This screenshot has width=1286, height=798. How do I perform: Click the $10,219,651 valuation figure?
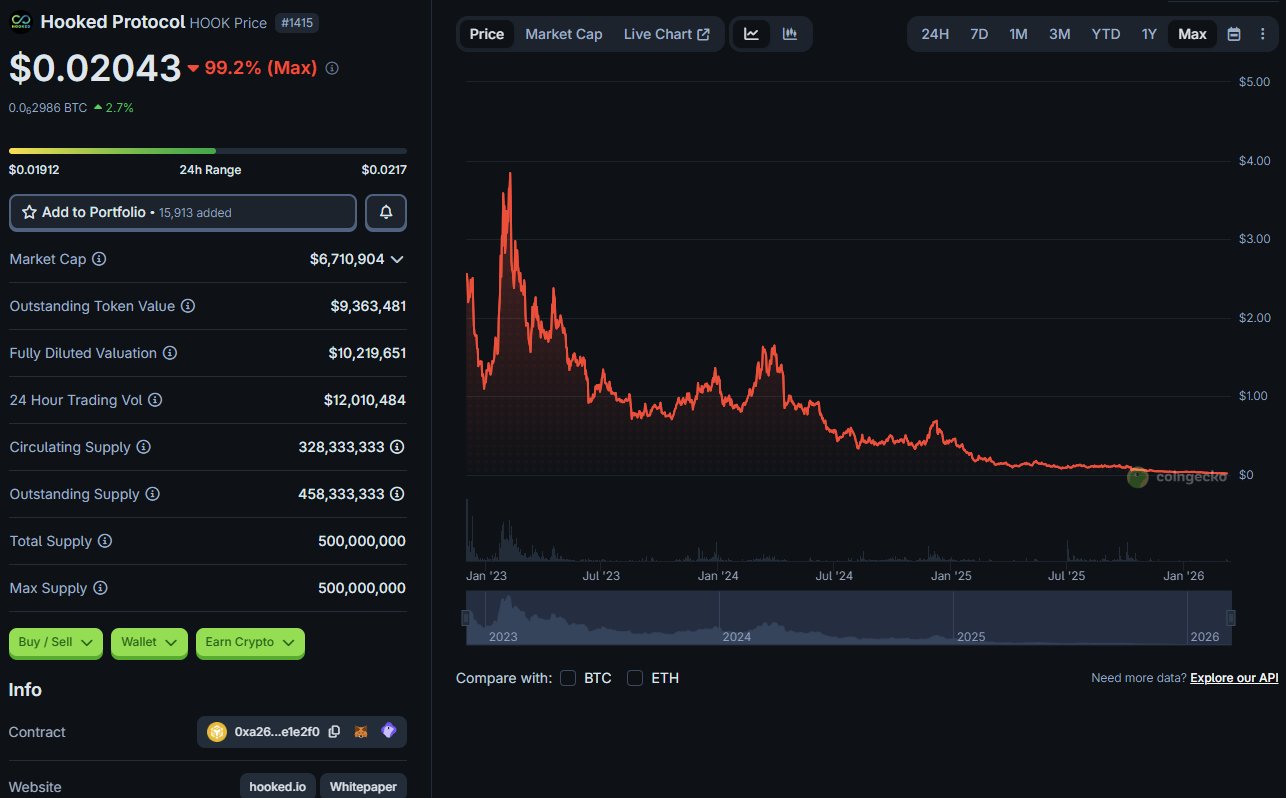coord(367,353)
